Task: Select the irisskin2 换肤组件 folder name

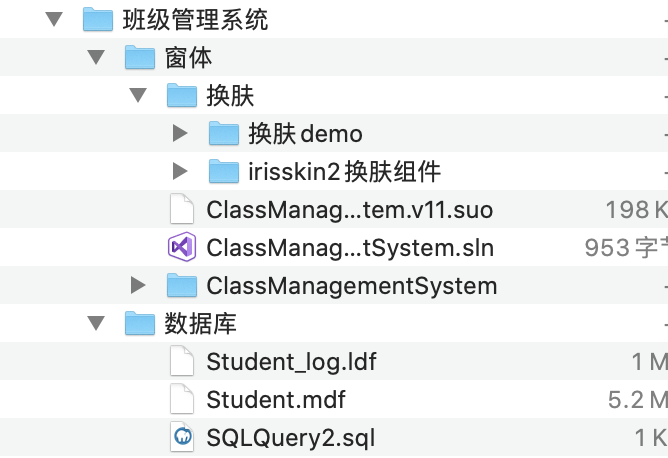Action: (x=345, y=172)
